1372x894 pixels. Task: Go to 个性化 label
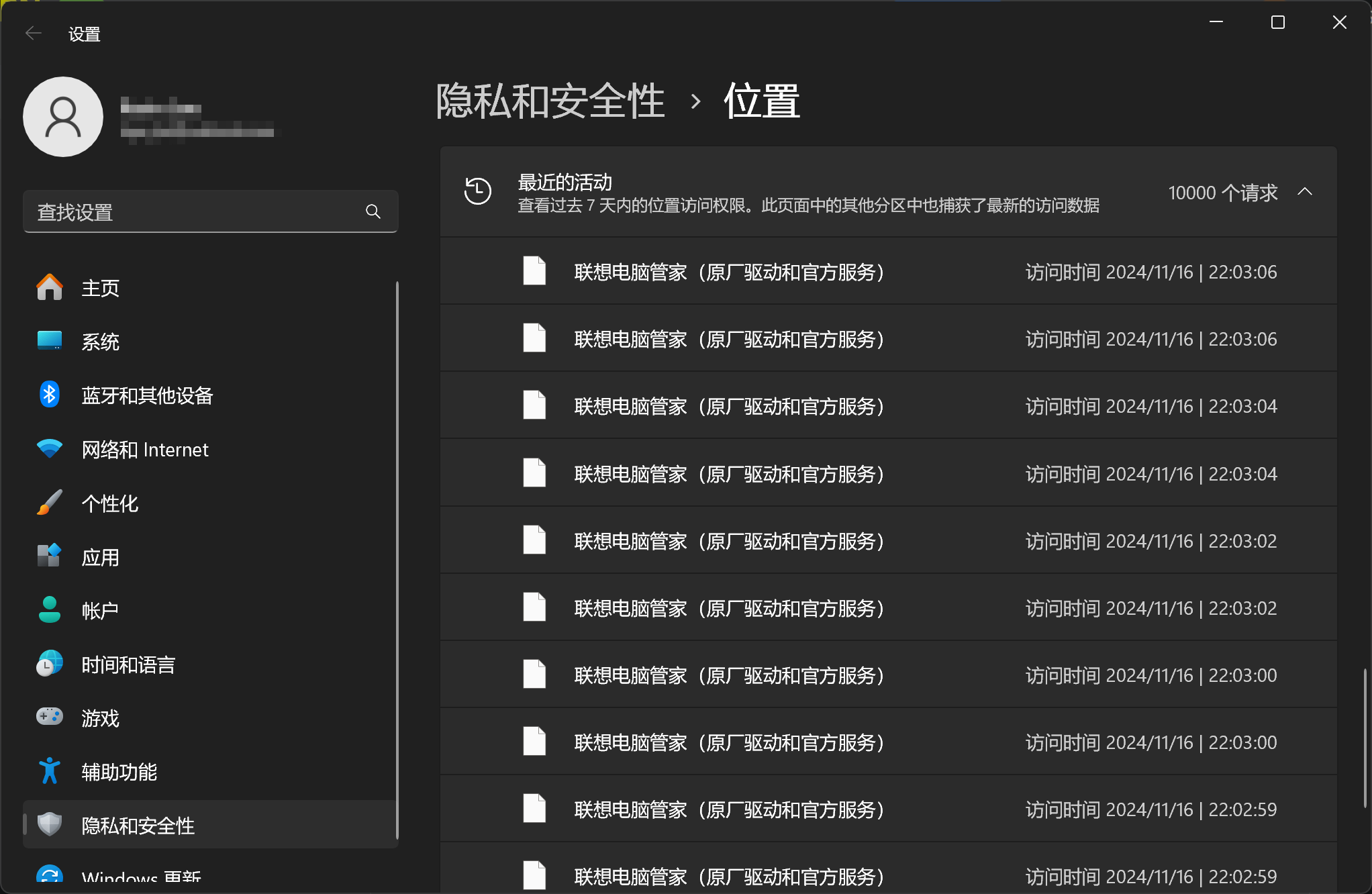[110, 503]
